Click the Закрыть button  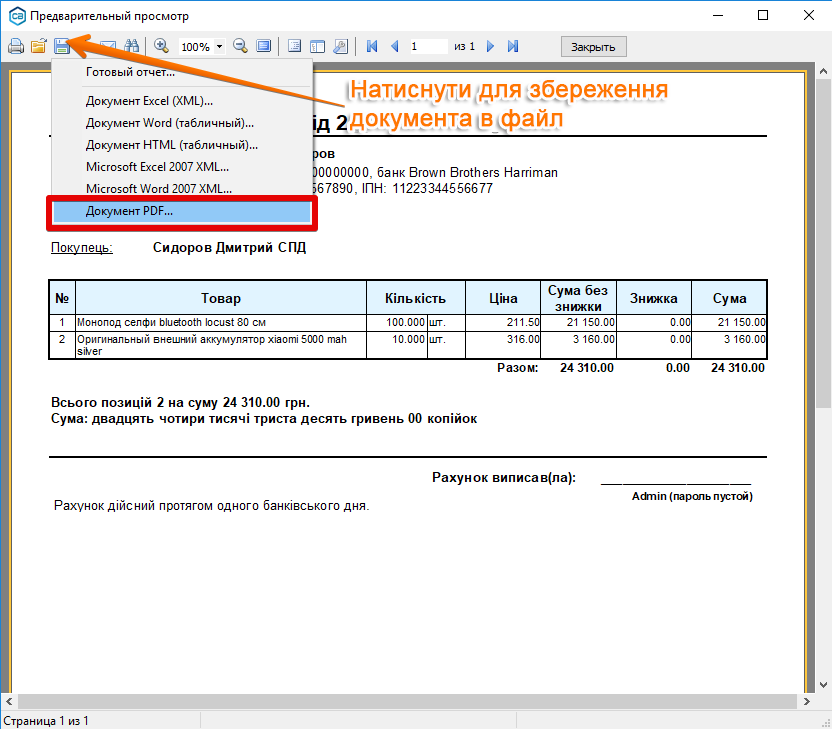point(593,47)
